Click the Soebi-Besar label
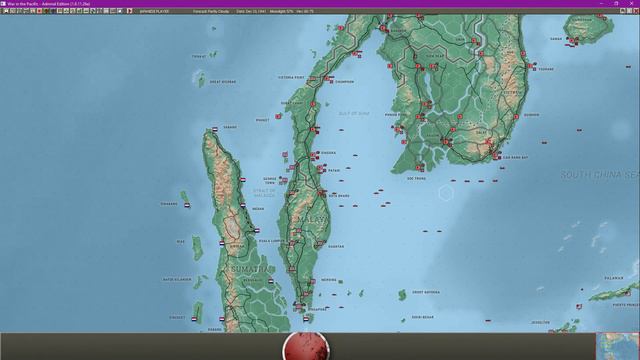The image size is (640, 360). coord(423,317)
